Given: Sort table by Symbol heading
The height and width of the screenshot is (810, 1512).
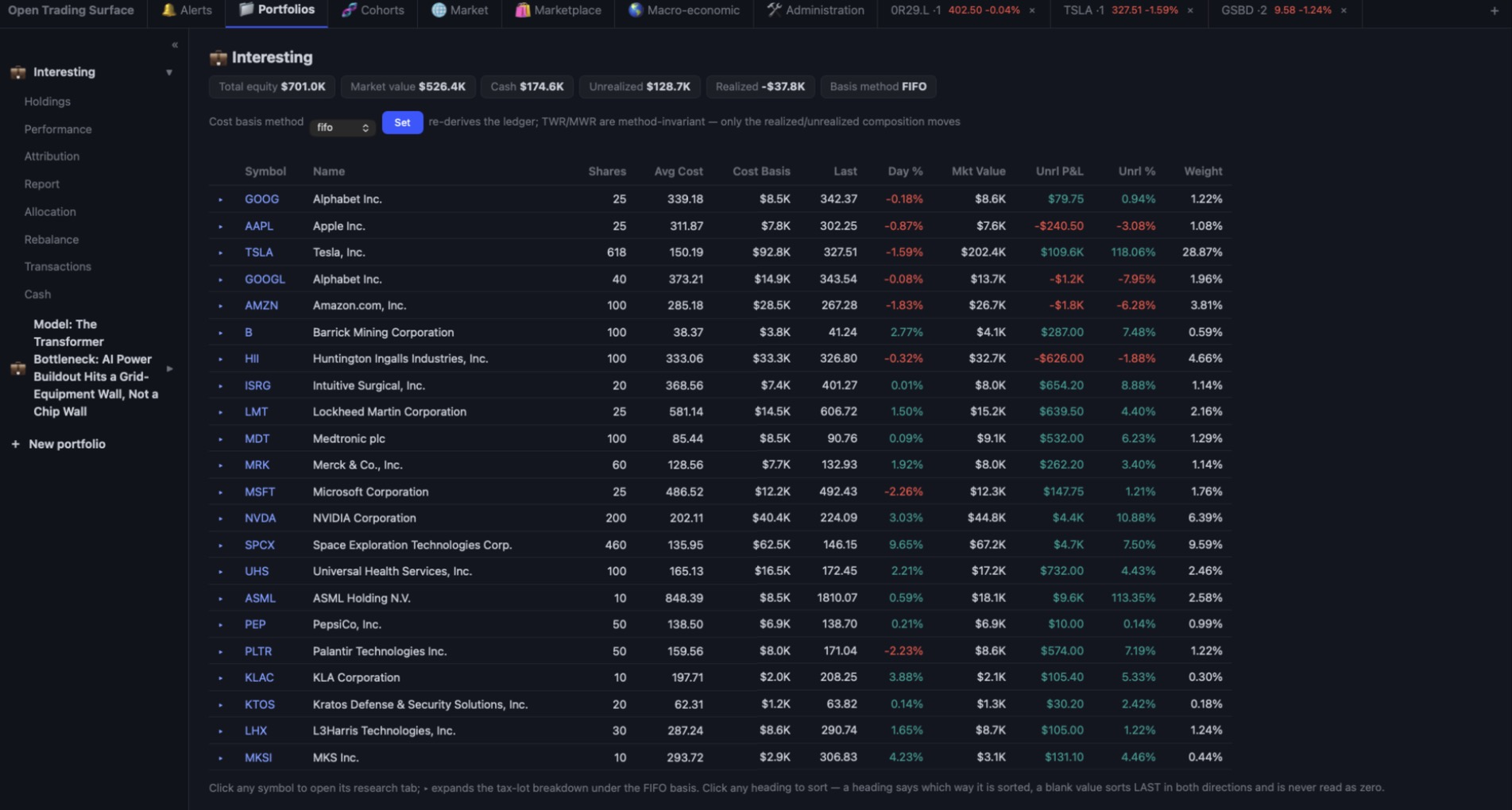Looking at the screenshot, I should click(265, 172).
